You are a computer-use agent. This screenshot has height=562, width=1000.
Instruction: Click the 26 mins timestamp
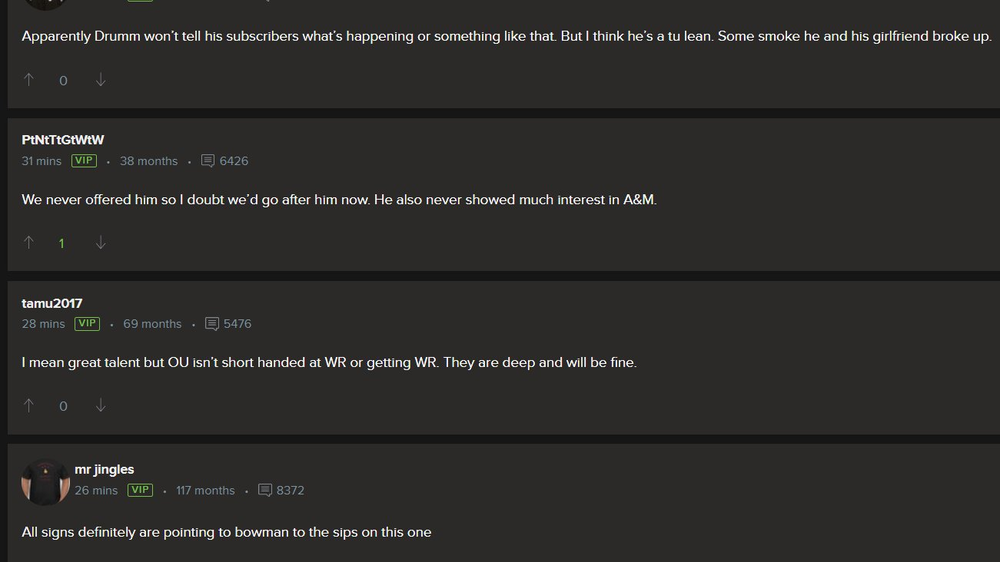[x=96, y=490]
